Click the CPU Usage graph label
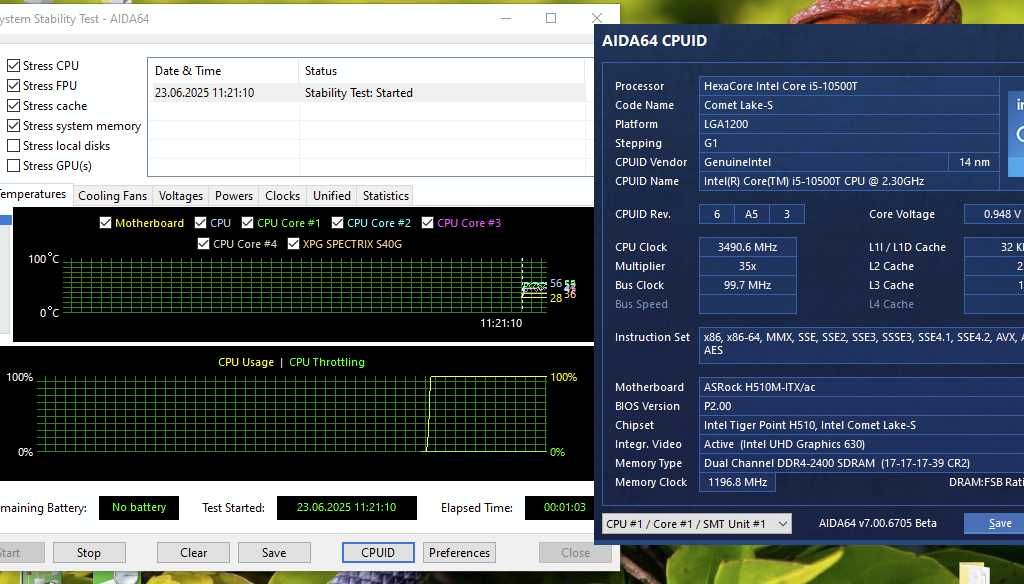 coord(246,362)
